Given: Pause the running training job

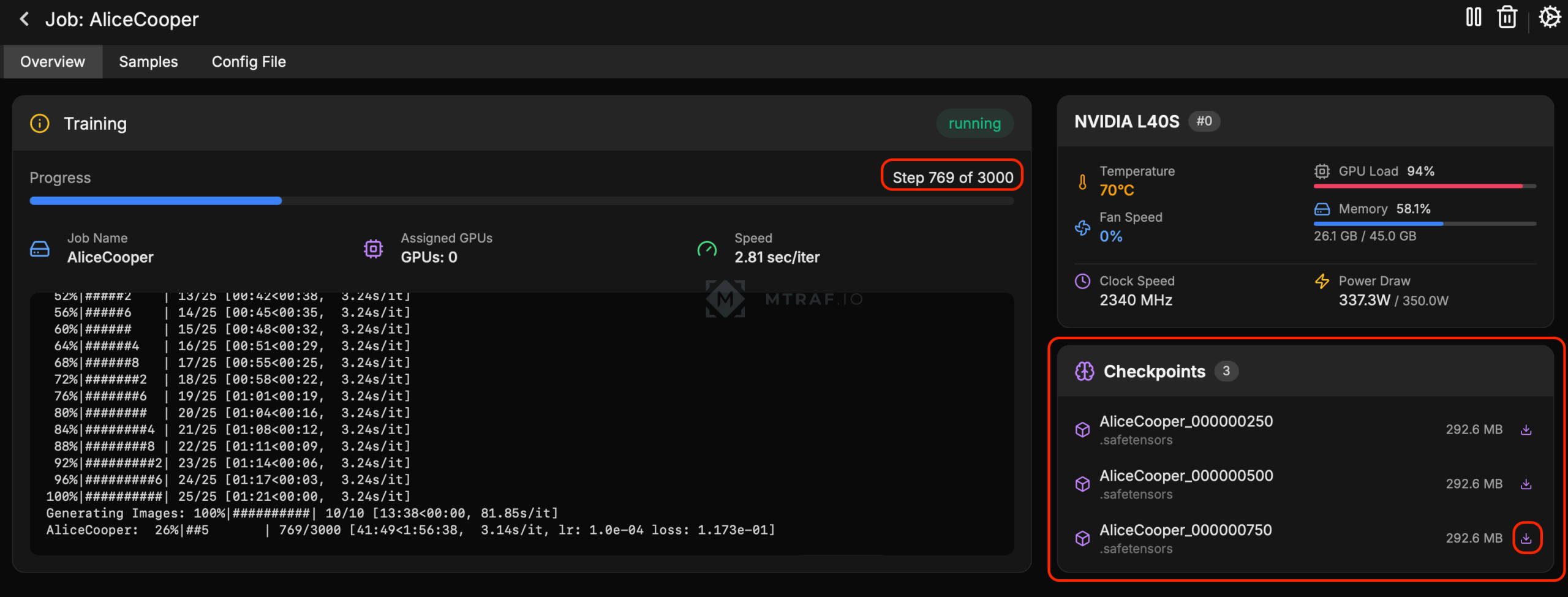Looking at the screenshot, I should (1473, 17).
